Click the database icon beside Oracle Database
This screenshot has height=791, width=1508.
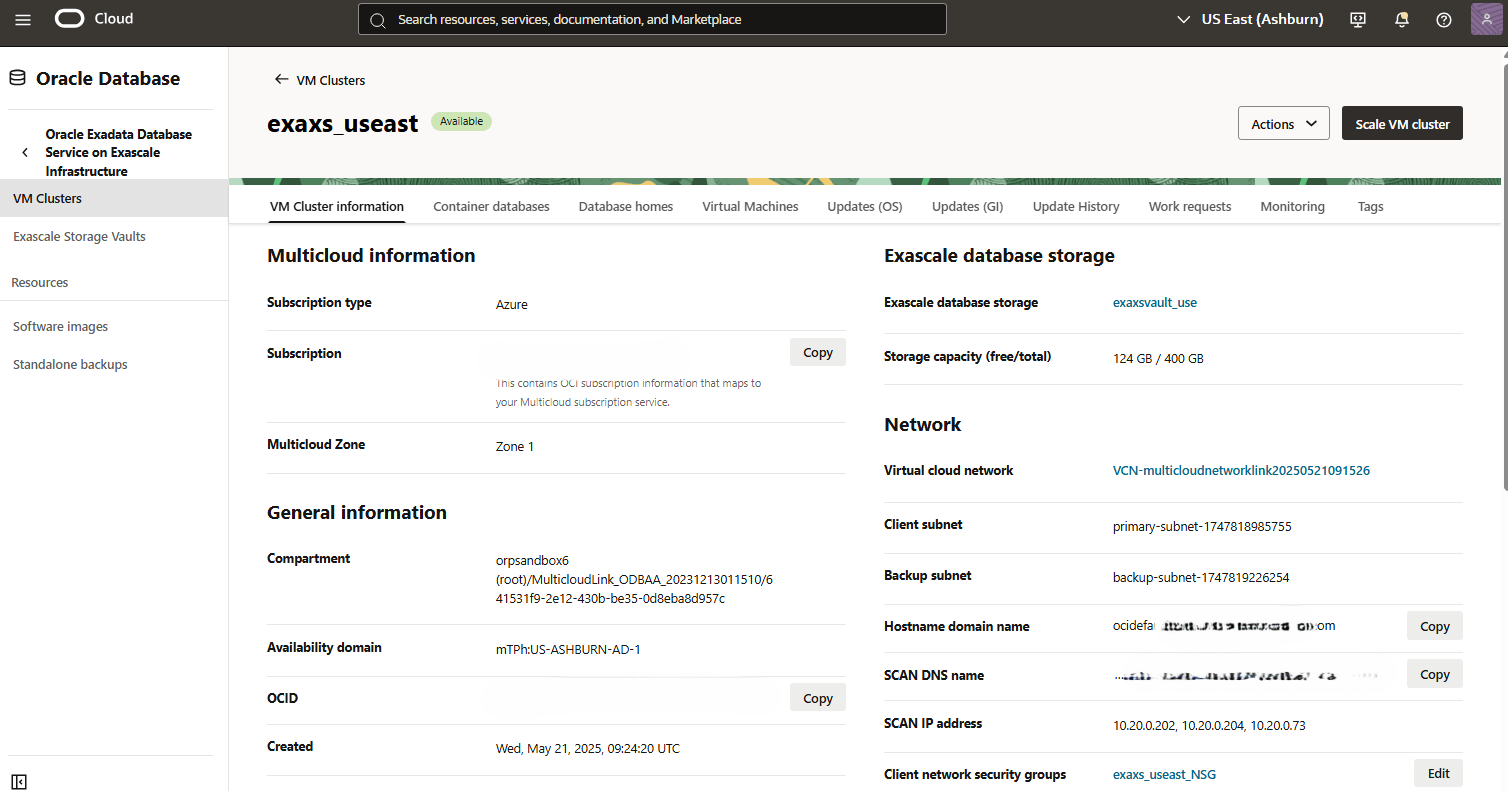pyautogui.click(x=17, y=77)
